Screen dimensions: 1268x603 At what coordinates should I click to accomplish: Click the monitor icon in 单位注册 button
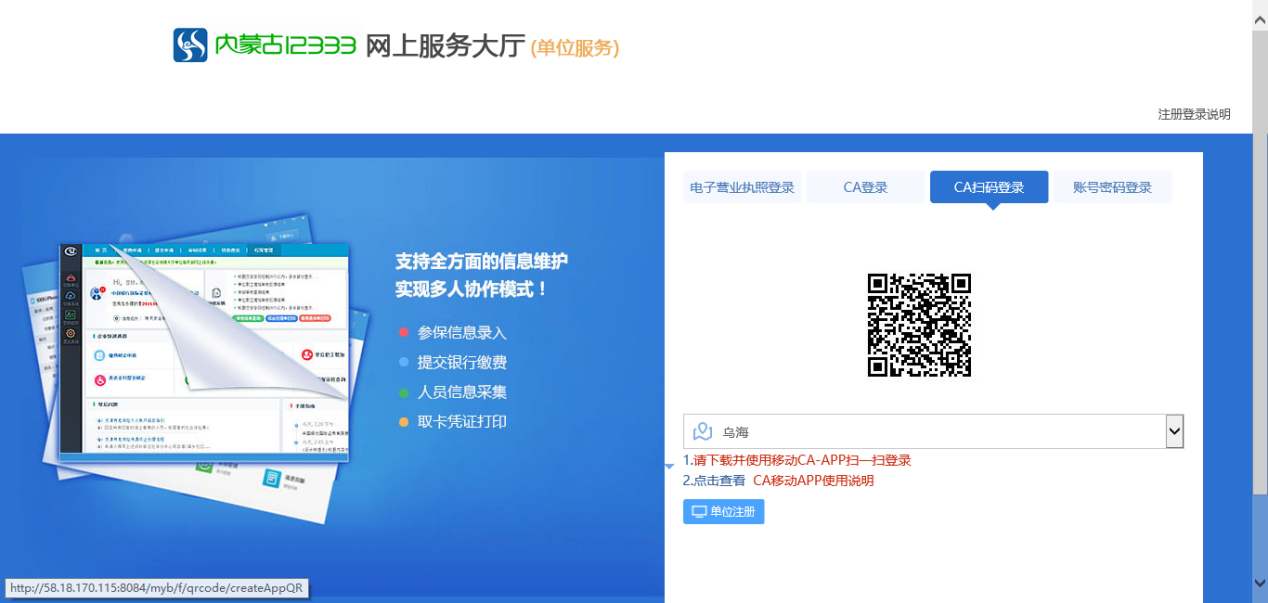pyautogui.click(x=699, y=512)
